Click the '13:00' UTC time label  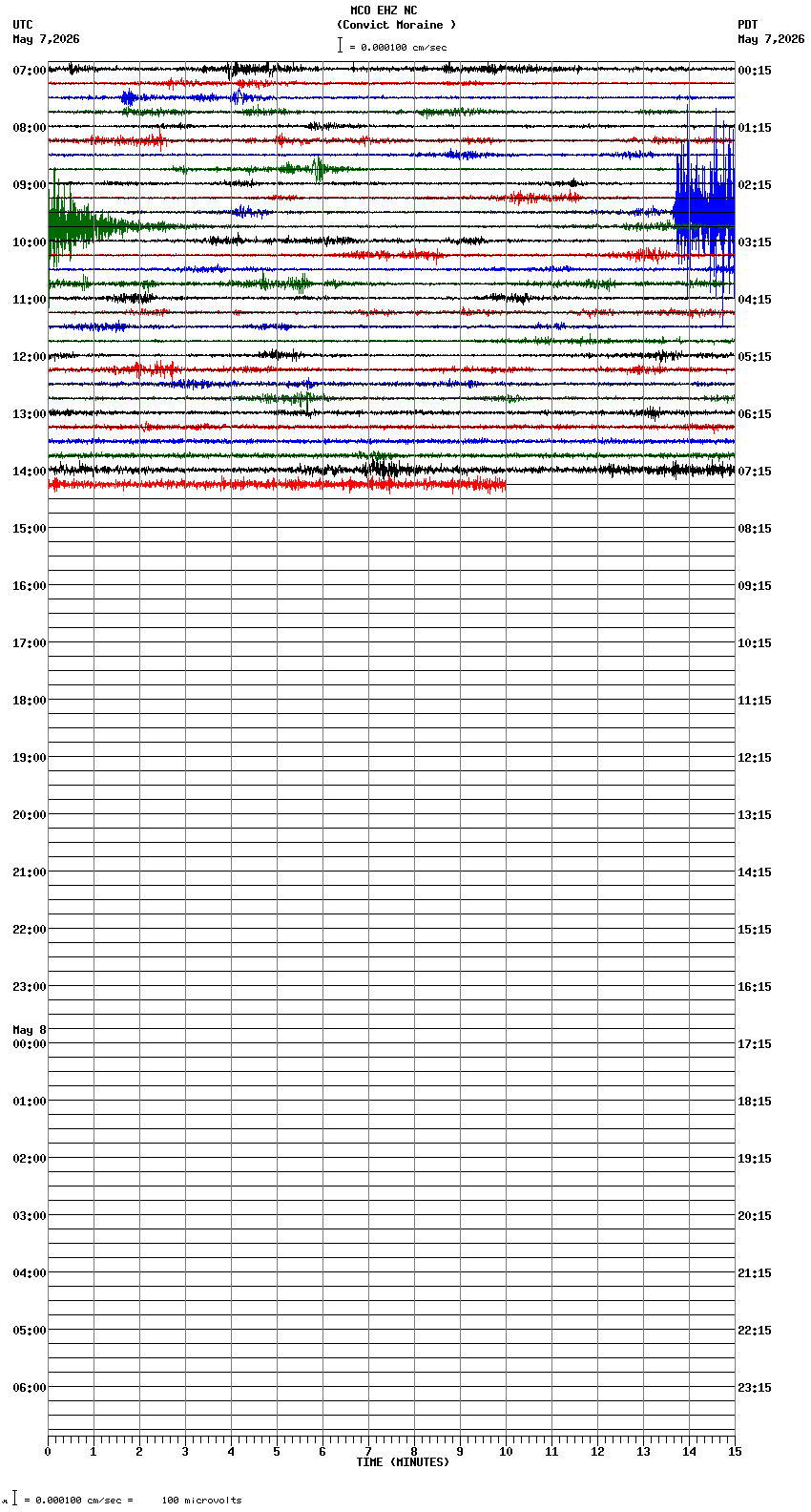(30, 414)
